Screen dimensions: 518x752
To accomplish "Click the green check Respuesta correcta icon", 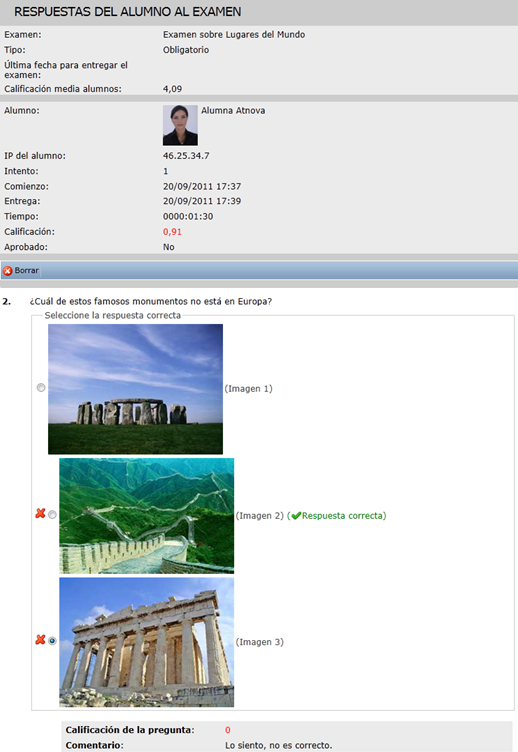I will click(296, 516).
